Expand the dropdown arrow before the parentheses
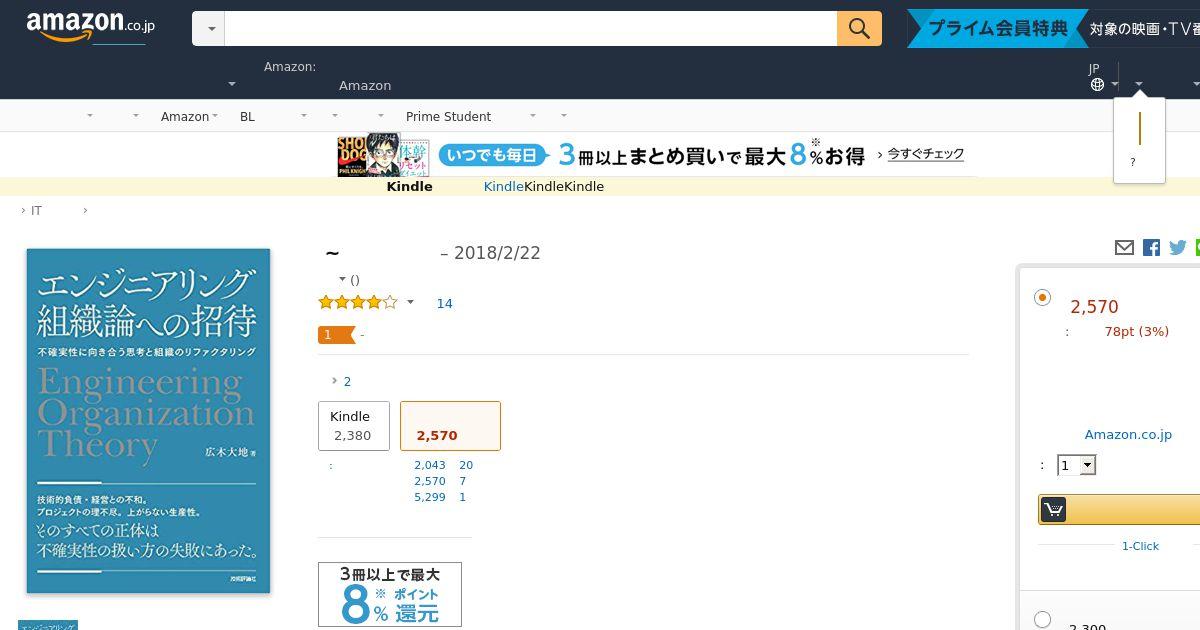 coord(343,279)
